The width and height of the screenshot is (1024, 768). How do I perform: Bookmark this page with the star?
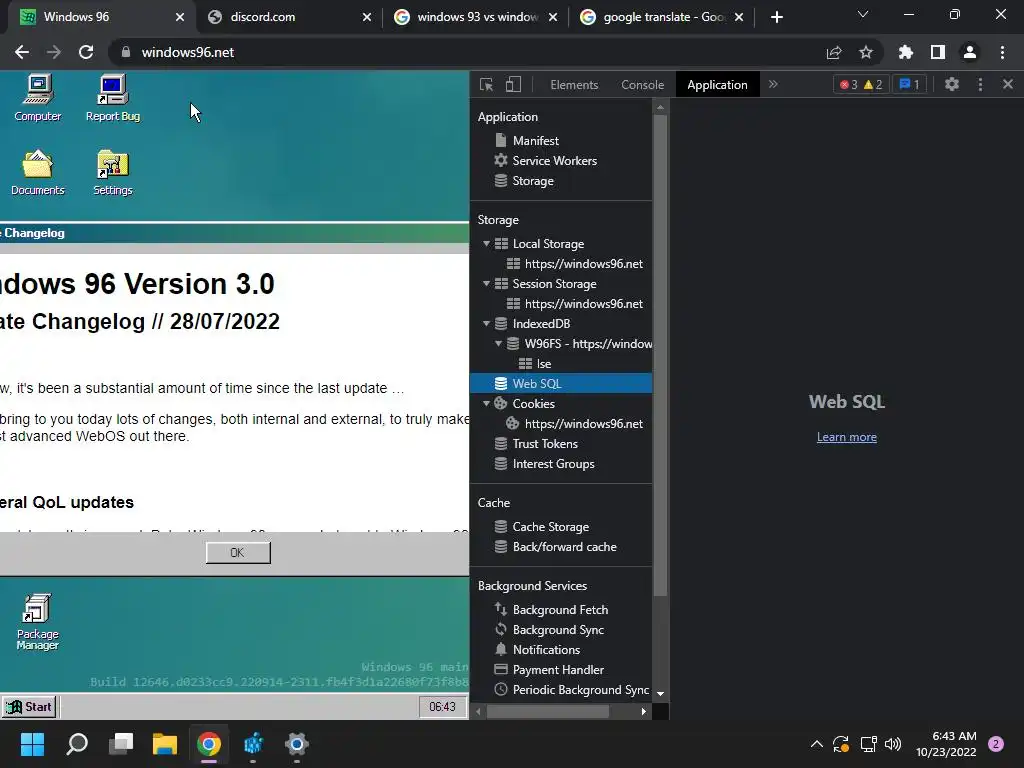866,52
